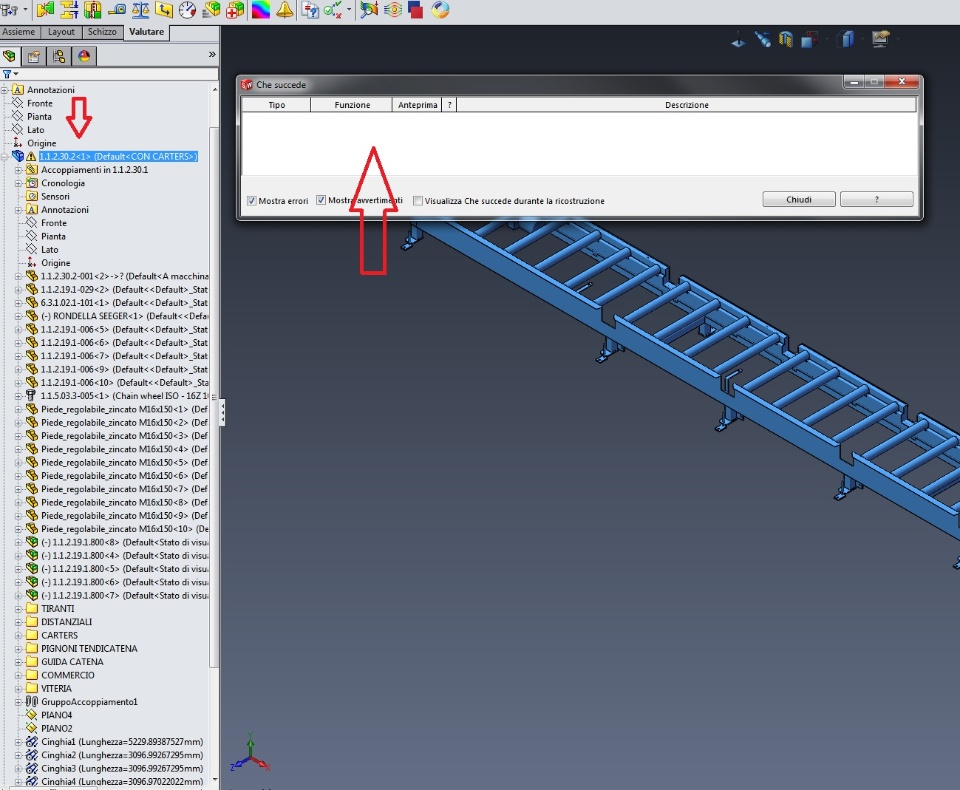Enable Visualizza Che succede durante la ricostruzione
960x790 pixels.
pos(418,201)
